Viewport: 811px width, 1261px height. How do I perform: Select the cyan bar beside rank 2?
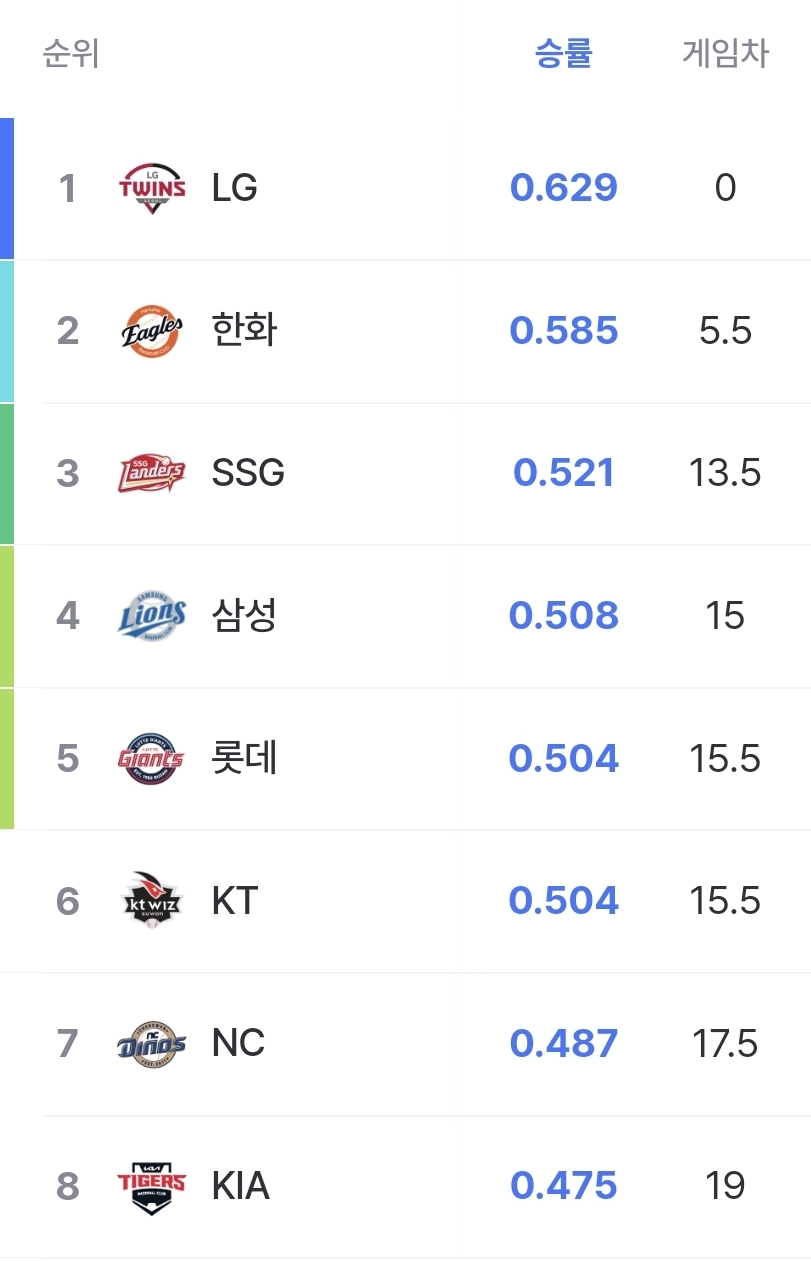pyautogui.click(x=7, y=332)
